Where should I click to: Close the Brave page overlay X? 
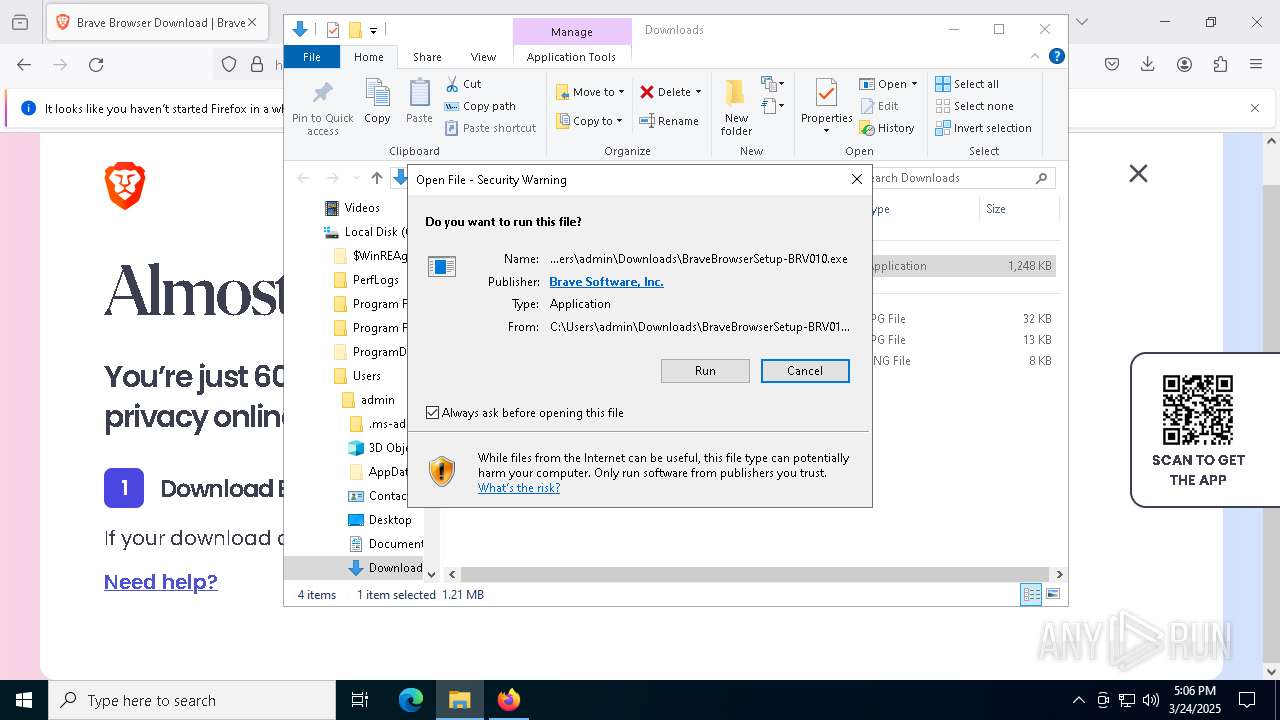coord(1138,174)
